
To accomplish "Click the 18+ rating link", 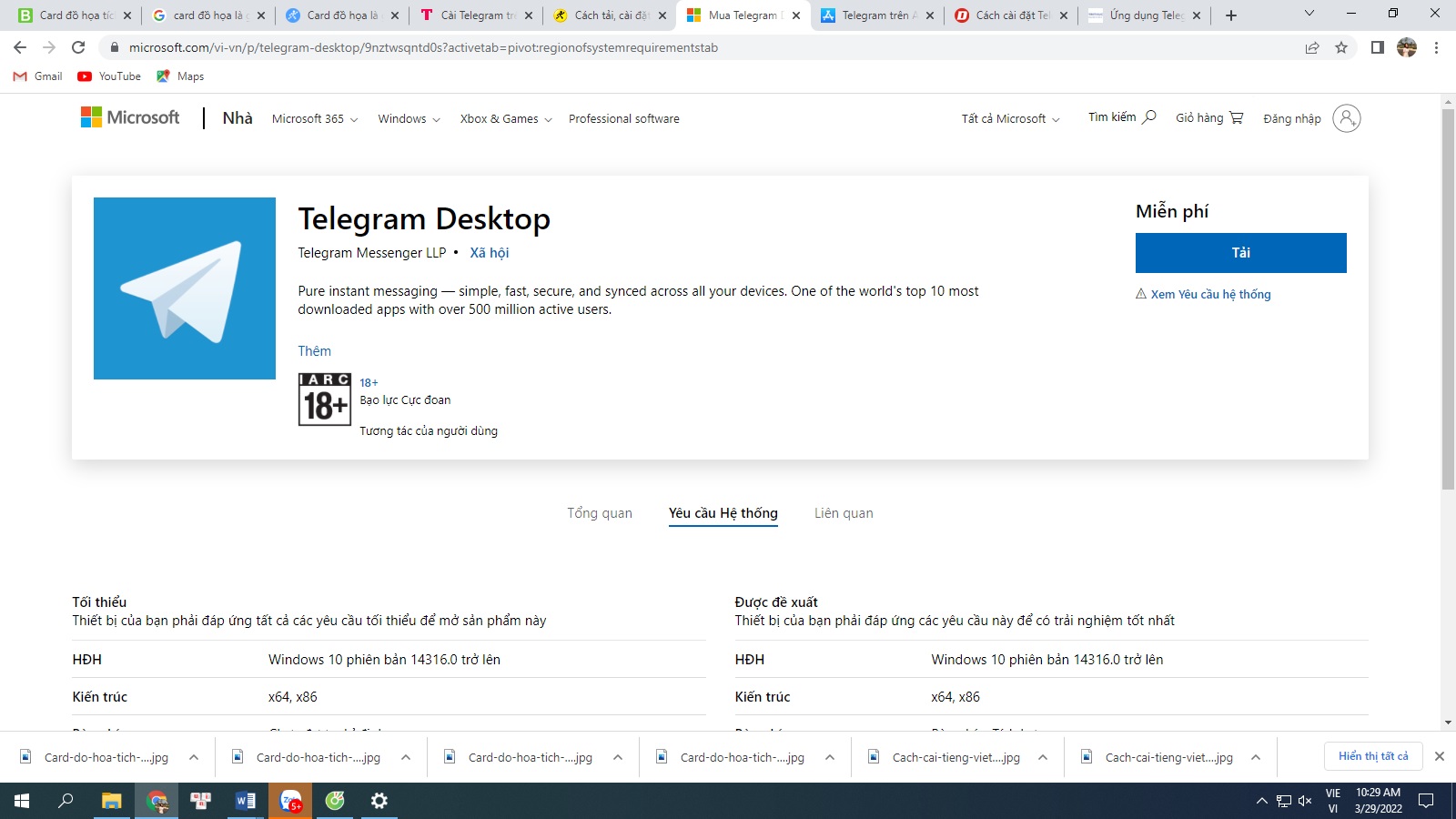I will coord(369,383).
